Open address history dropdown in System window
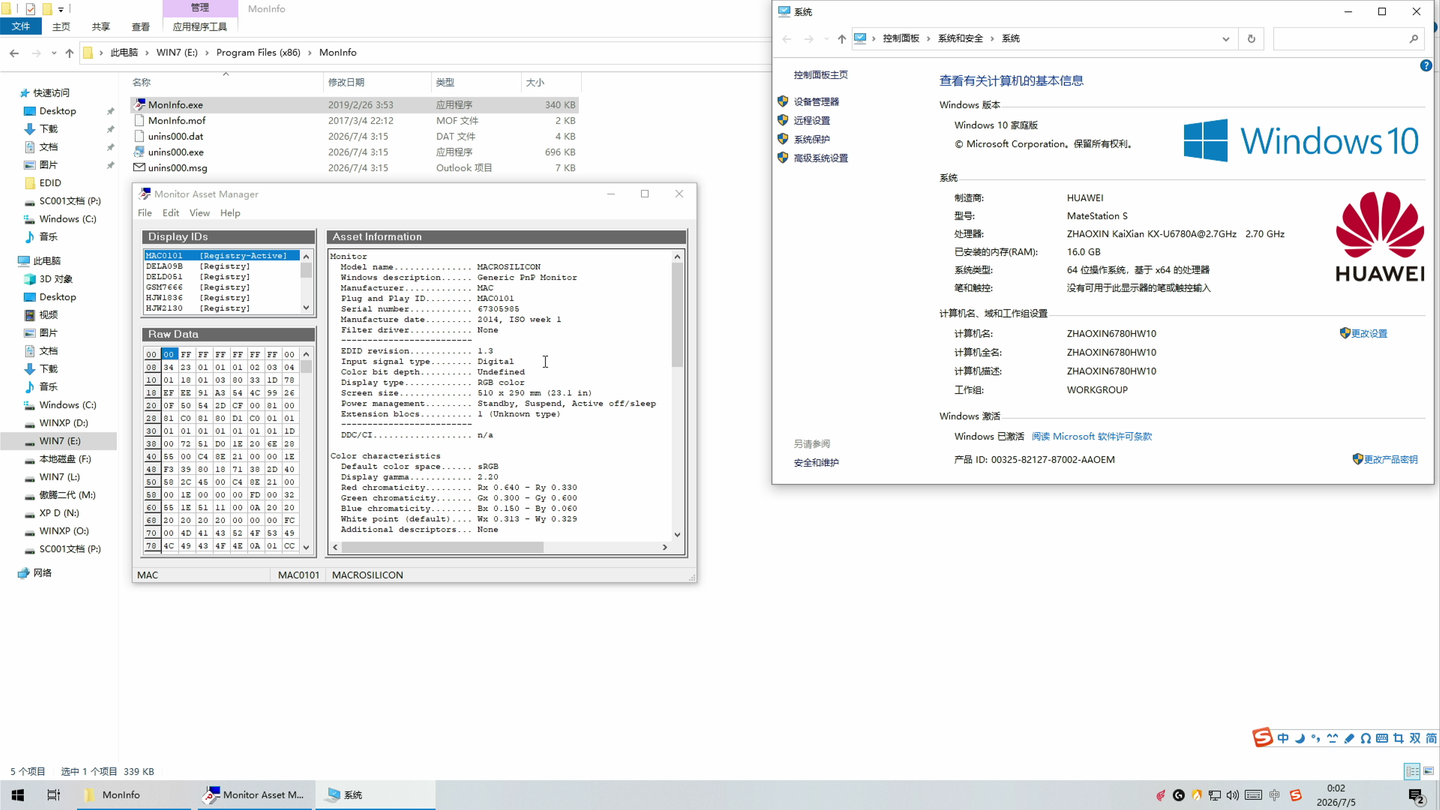Screen dimensions: 1440x810 pyautogui.click(x=1225, y=39)
